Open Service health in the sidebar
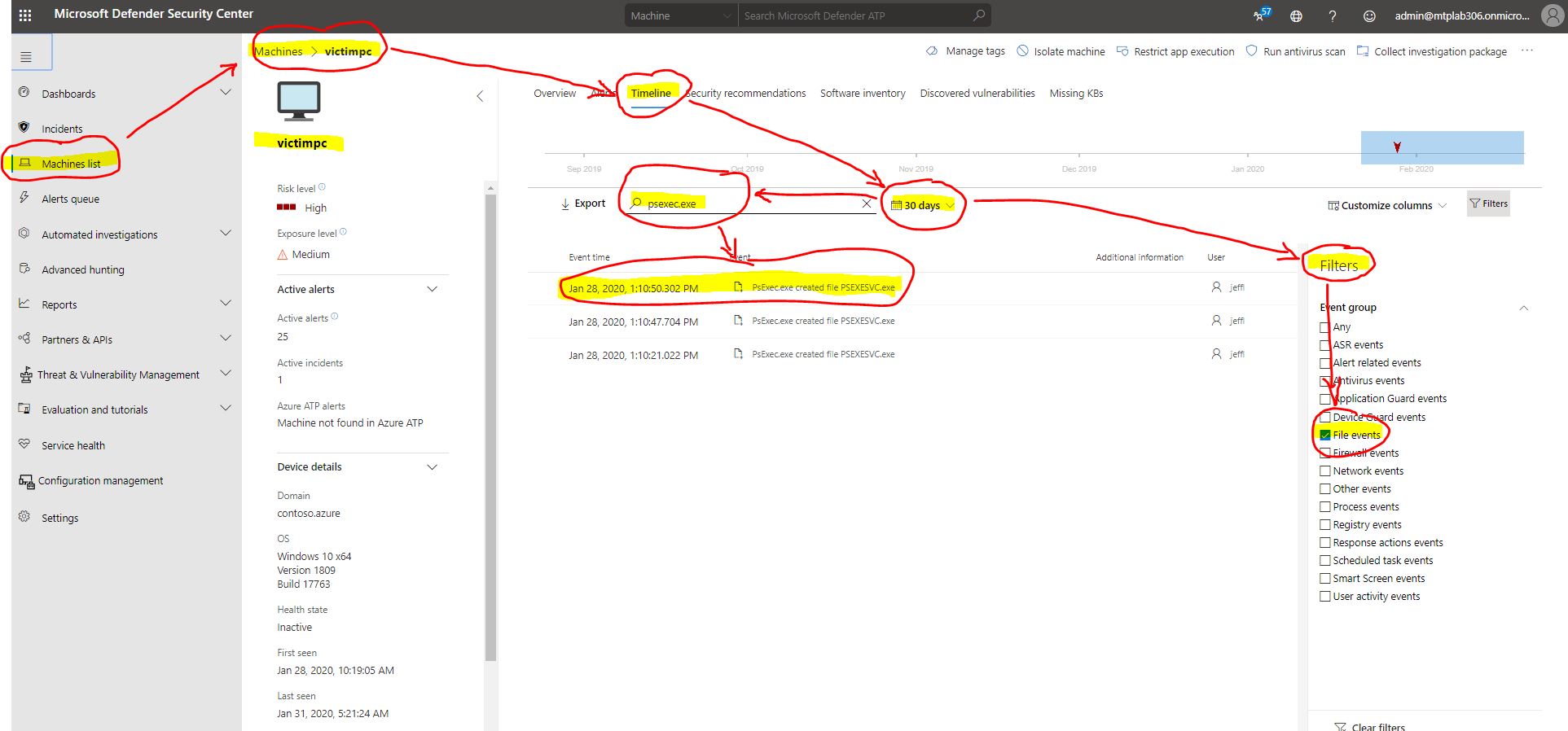The height and width of the screenshot is (731, 1568). 72,445
